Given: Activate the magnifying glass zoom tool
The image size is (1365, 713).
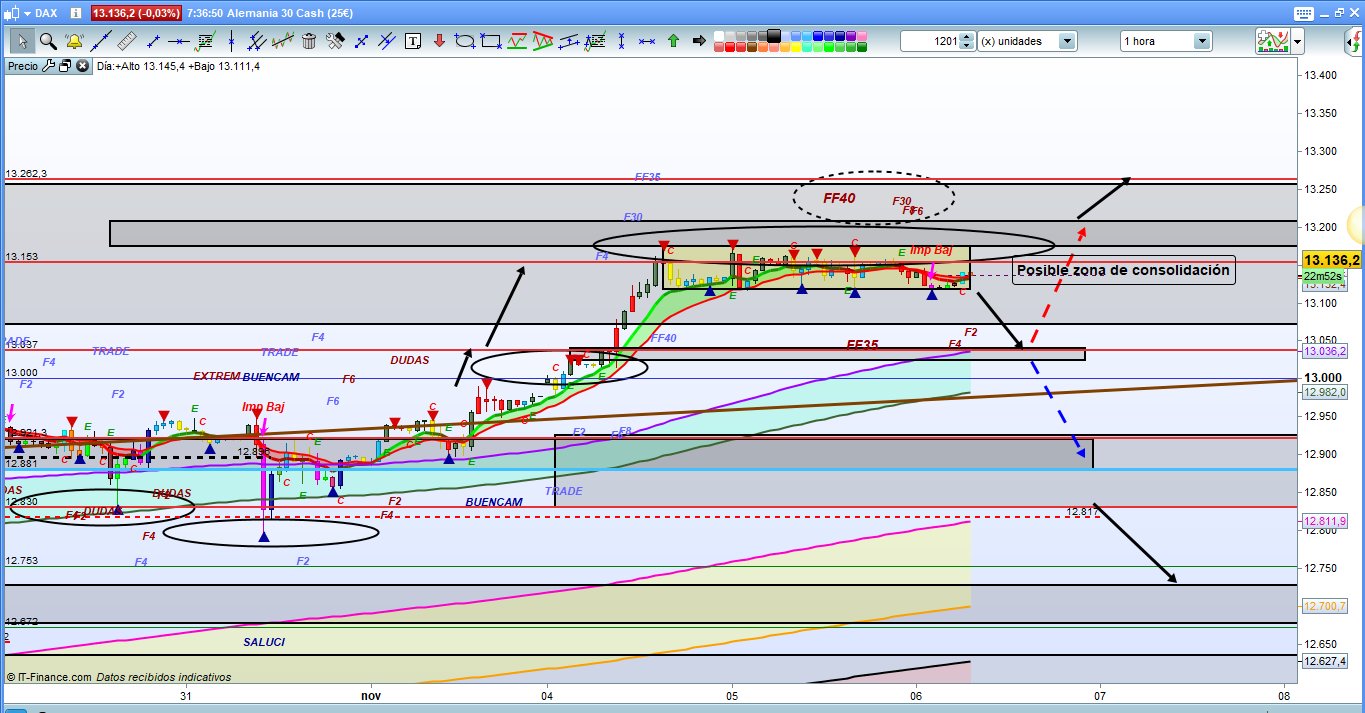Looking at the screenshot, I should 48,41.
